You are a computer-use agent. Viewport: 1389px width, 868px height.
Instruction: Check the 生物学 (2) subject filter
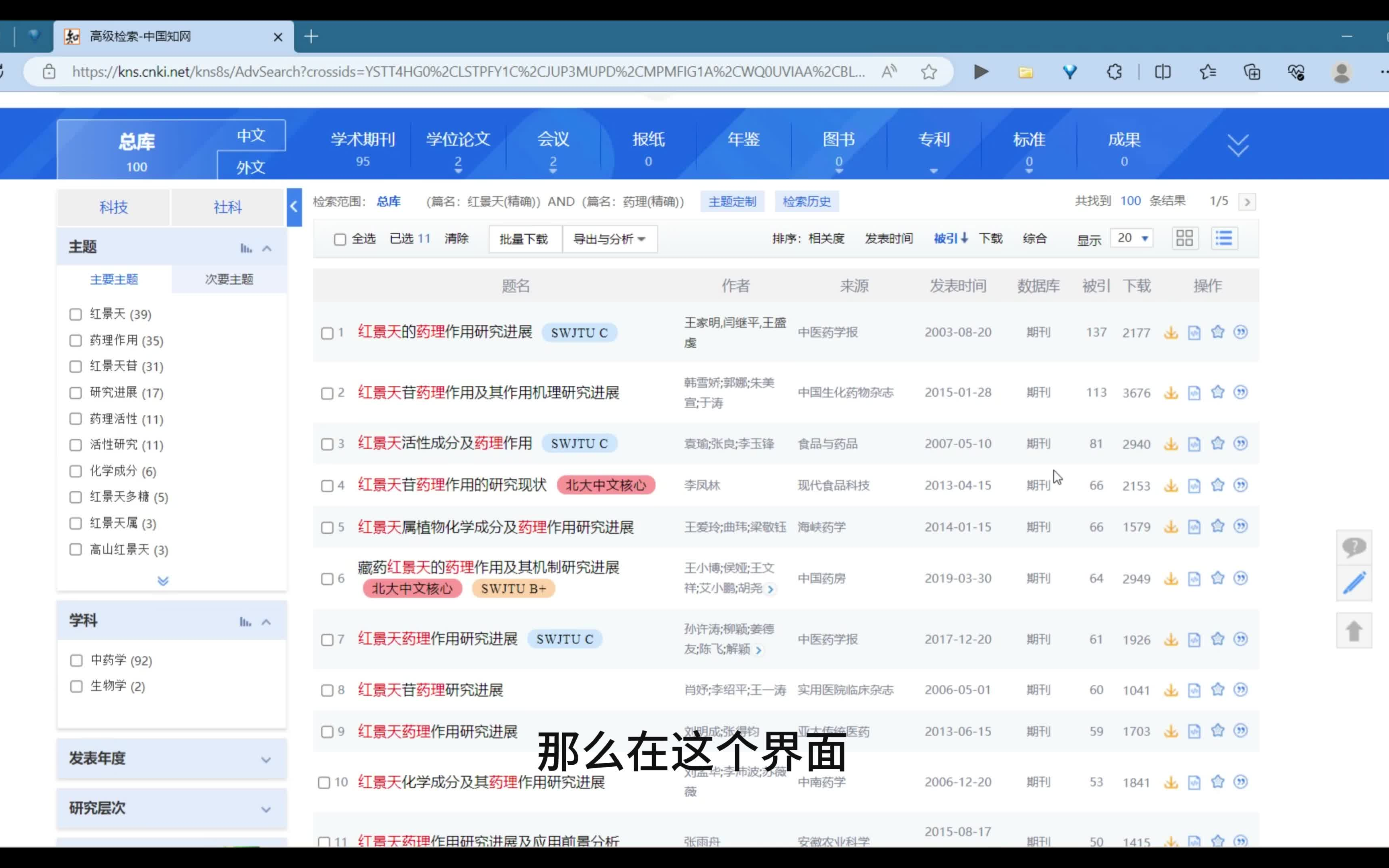pyautogui.click(x=76, y=686)
